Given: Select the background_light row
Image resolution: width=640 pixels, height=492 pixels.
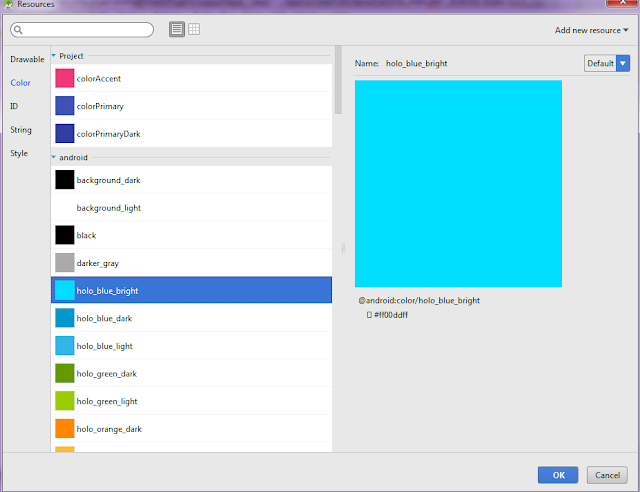Looking at the screenshot, I should (x=191, y=208).
